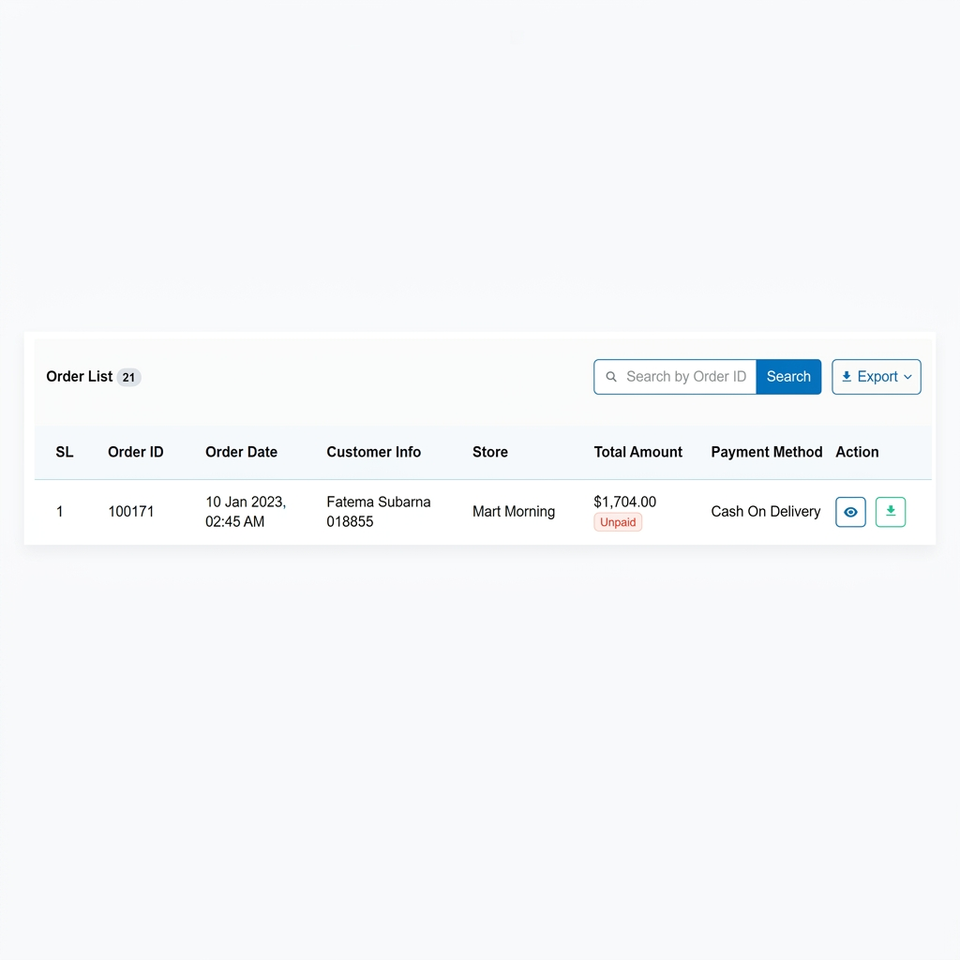Click the Store column header
960x960 pixels.
tap(490, 452)
